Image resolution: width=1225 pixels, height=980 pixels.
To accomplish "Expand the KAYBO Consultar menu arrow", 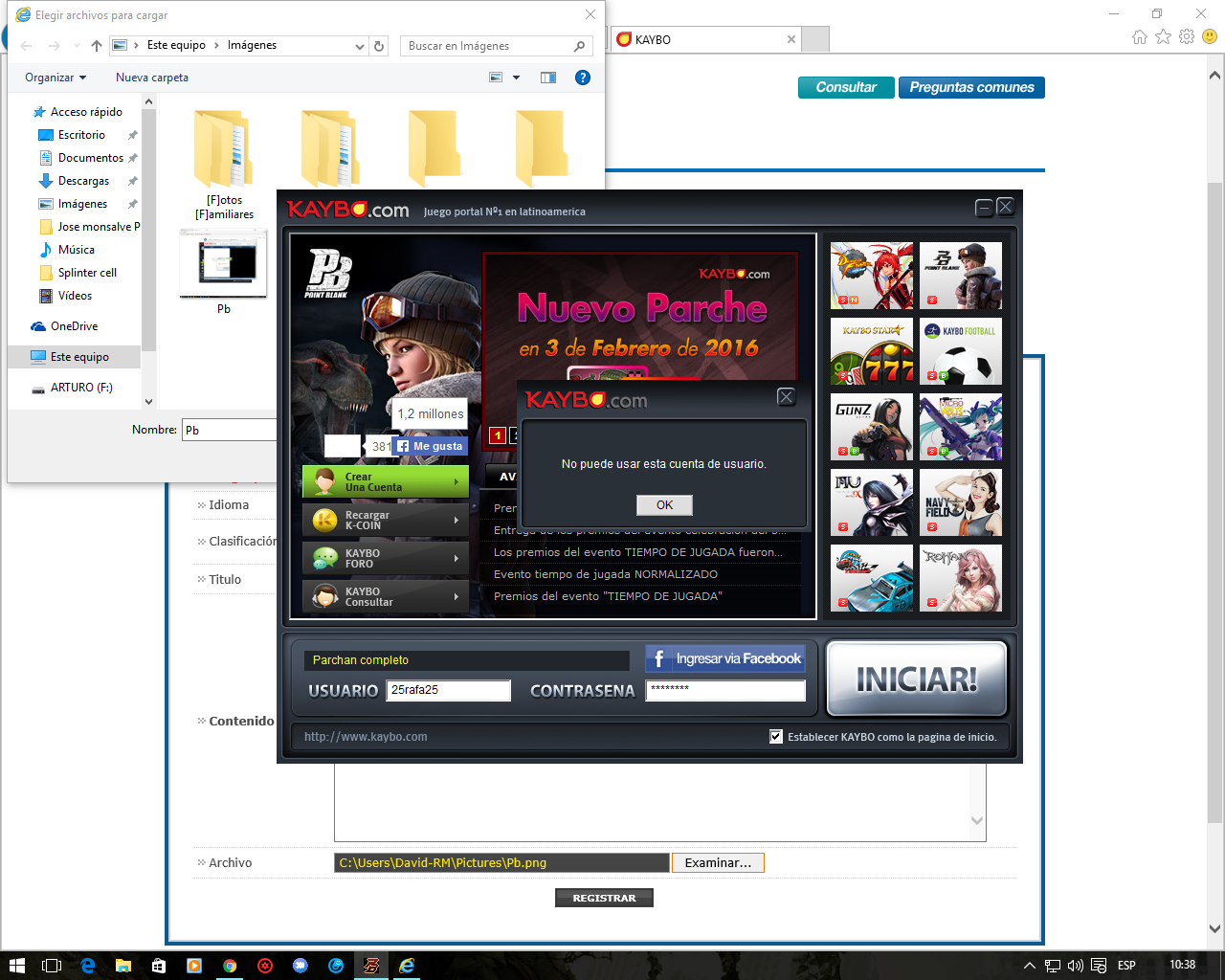I will 457,596.
